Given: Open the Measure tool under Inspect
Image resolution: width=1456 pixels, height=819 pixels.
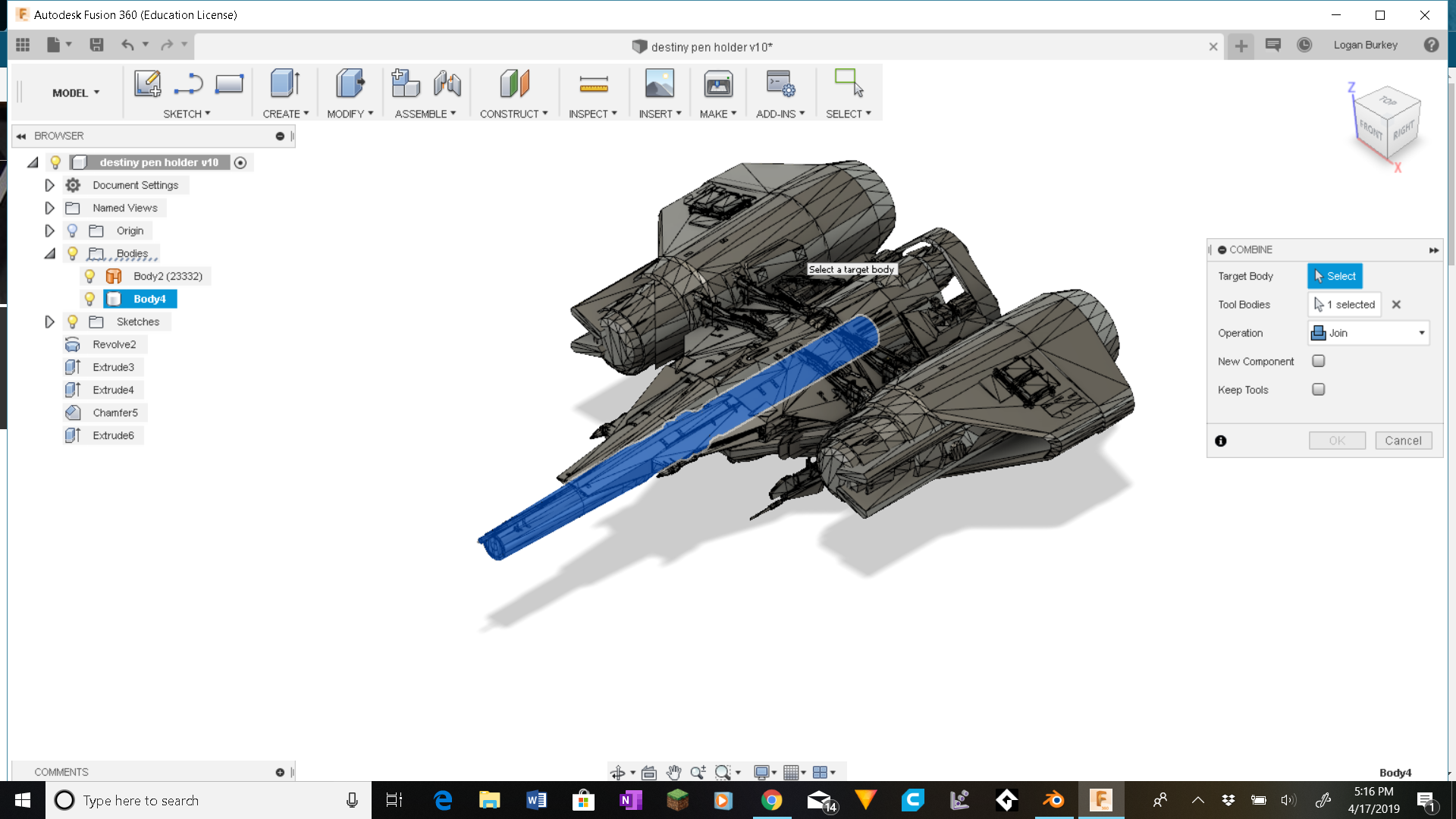Looking at the screenshot, I should coord(593,83).
